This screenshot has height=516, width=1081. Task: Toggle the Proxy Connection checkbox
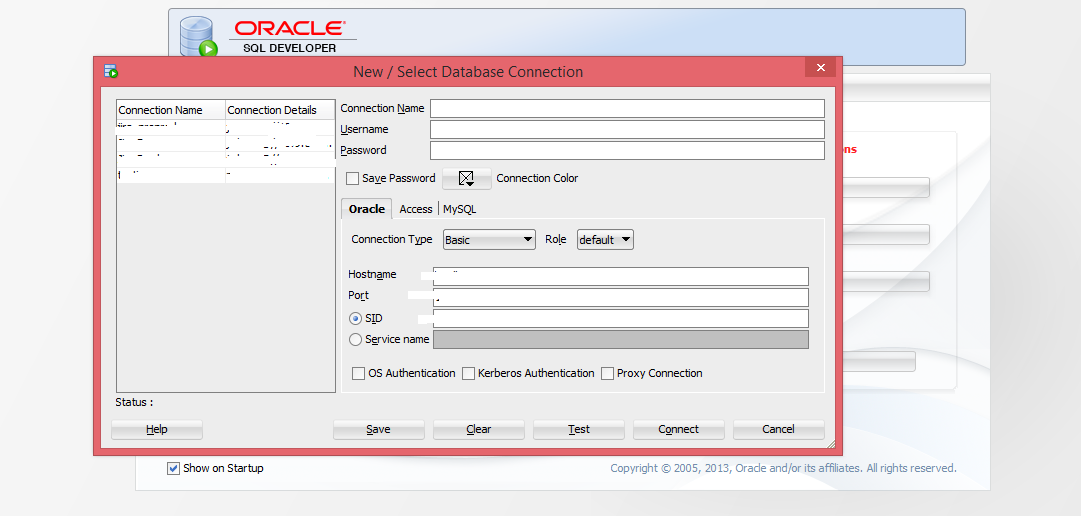[607, 374]
